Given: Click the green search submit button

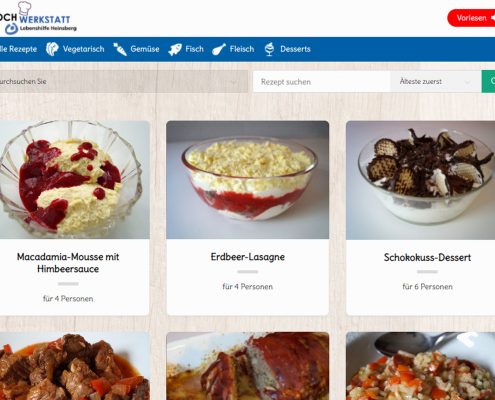Looking at the screenshot, I should click(488, 81).
